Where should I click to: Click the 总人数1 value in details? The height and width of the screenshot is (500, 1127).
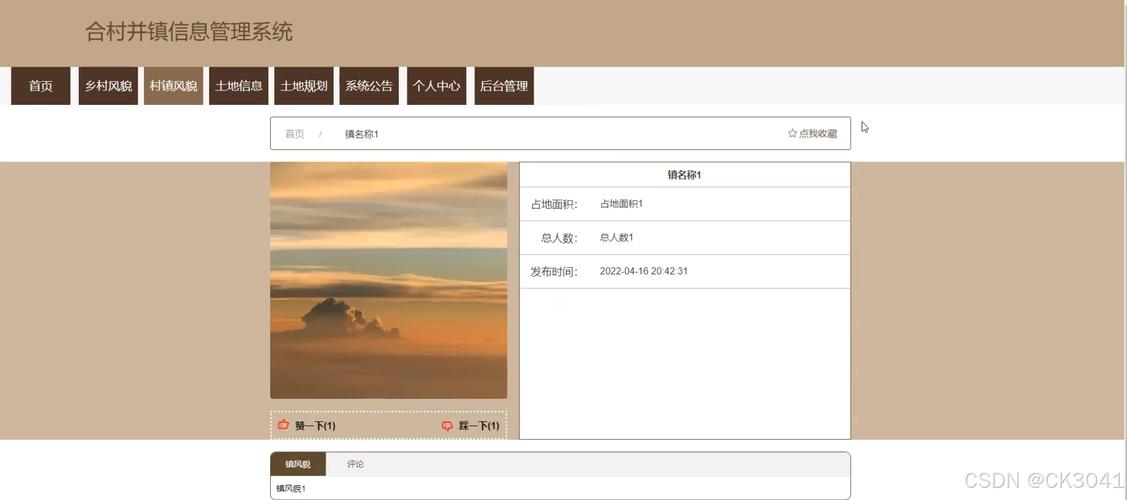click(616, 238)
